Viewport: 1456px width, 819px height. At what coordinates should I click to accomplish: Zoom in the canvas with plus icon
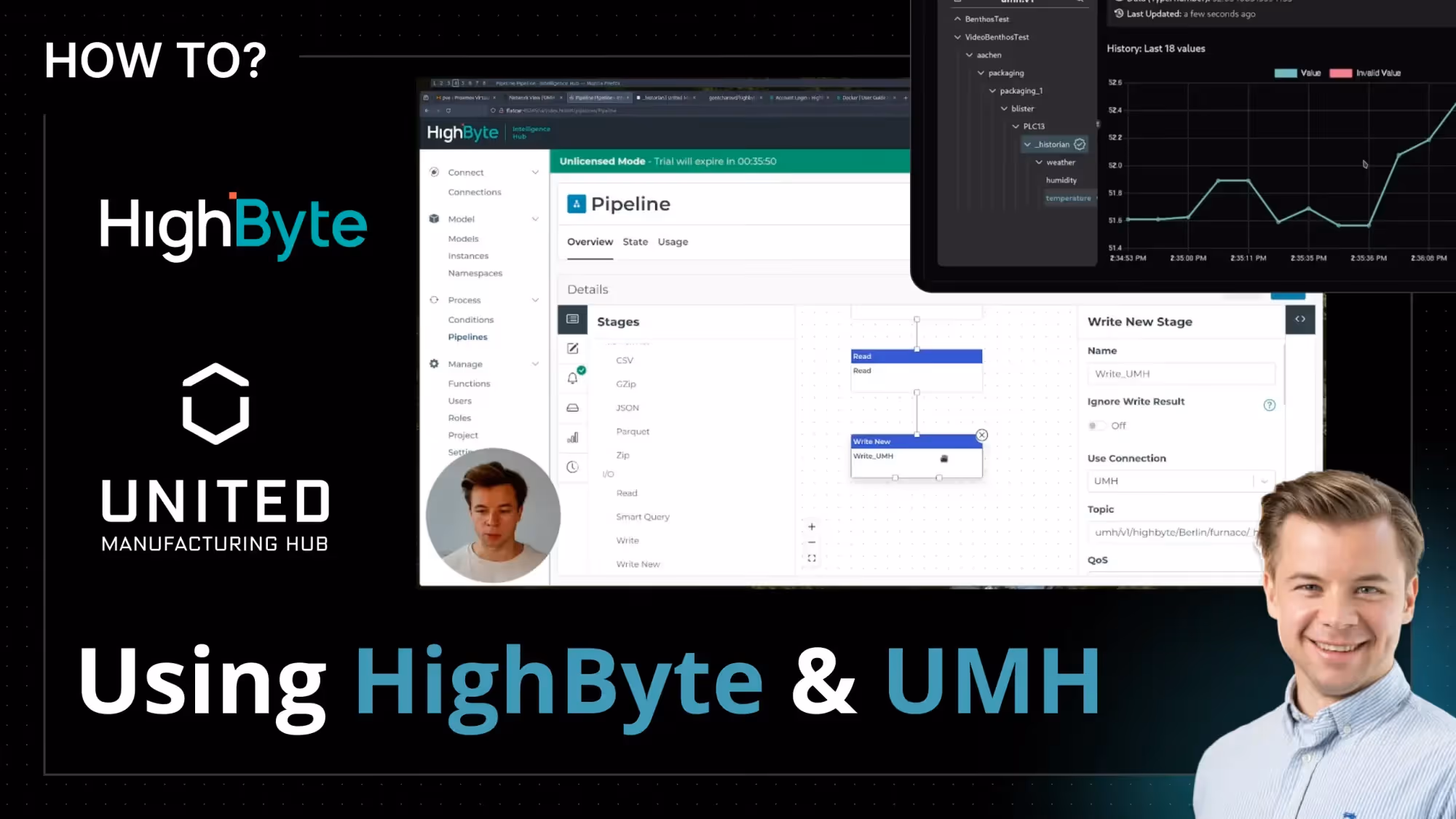pyautogui.click(x=812, y=526)
